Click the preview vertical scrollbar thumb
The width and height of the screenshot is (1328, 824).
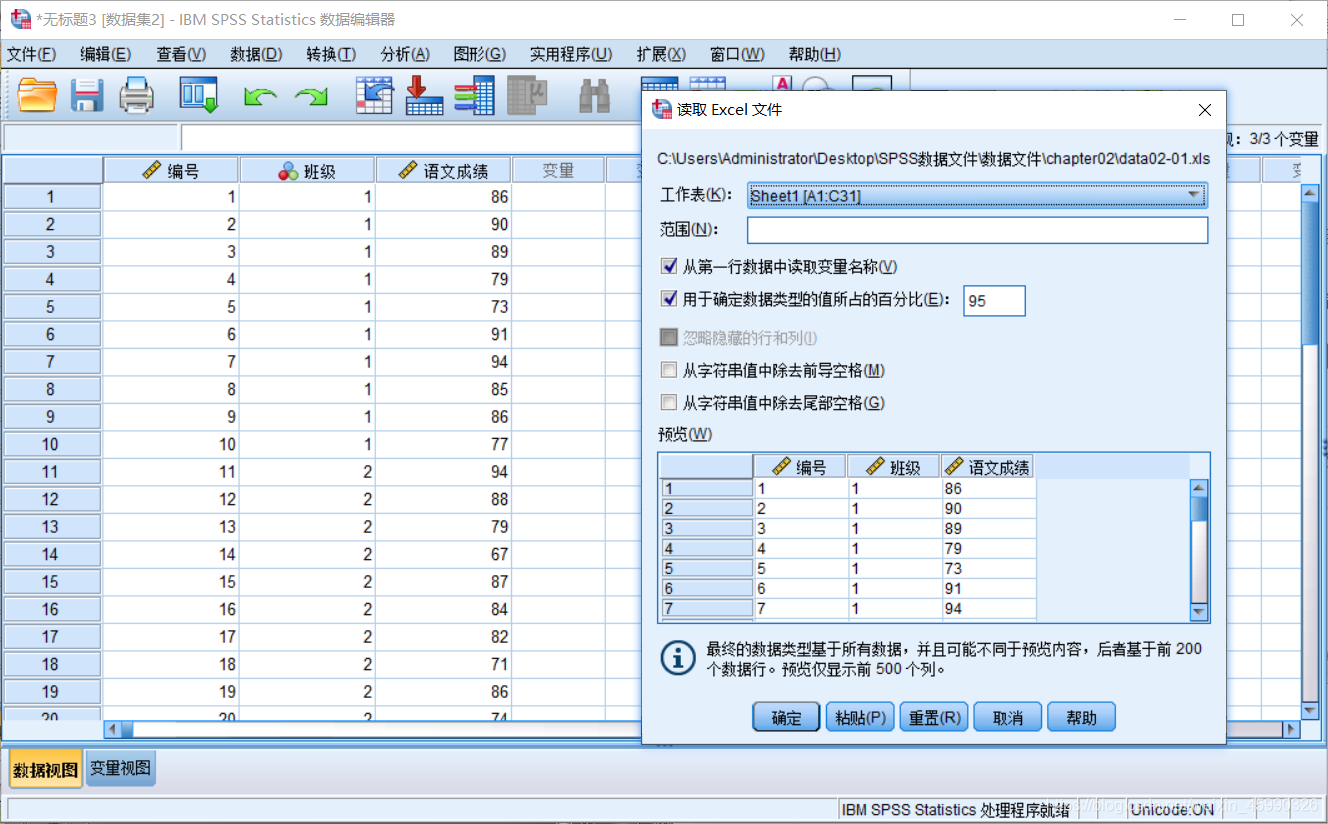pyautogui.click(x=1199, y=509)
